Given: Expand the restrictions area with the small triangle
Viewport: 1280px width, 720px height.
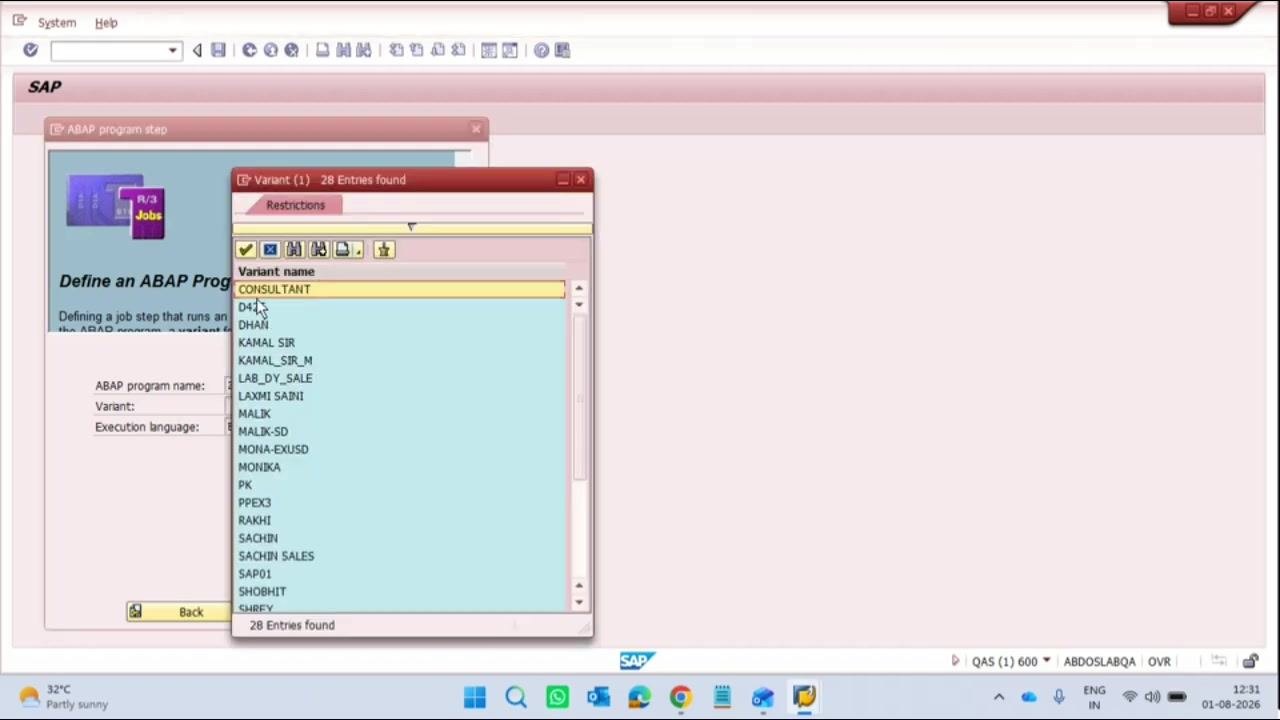Looking at the screenshot, I should point(411,227).
